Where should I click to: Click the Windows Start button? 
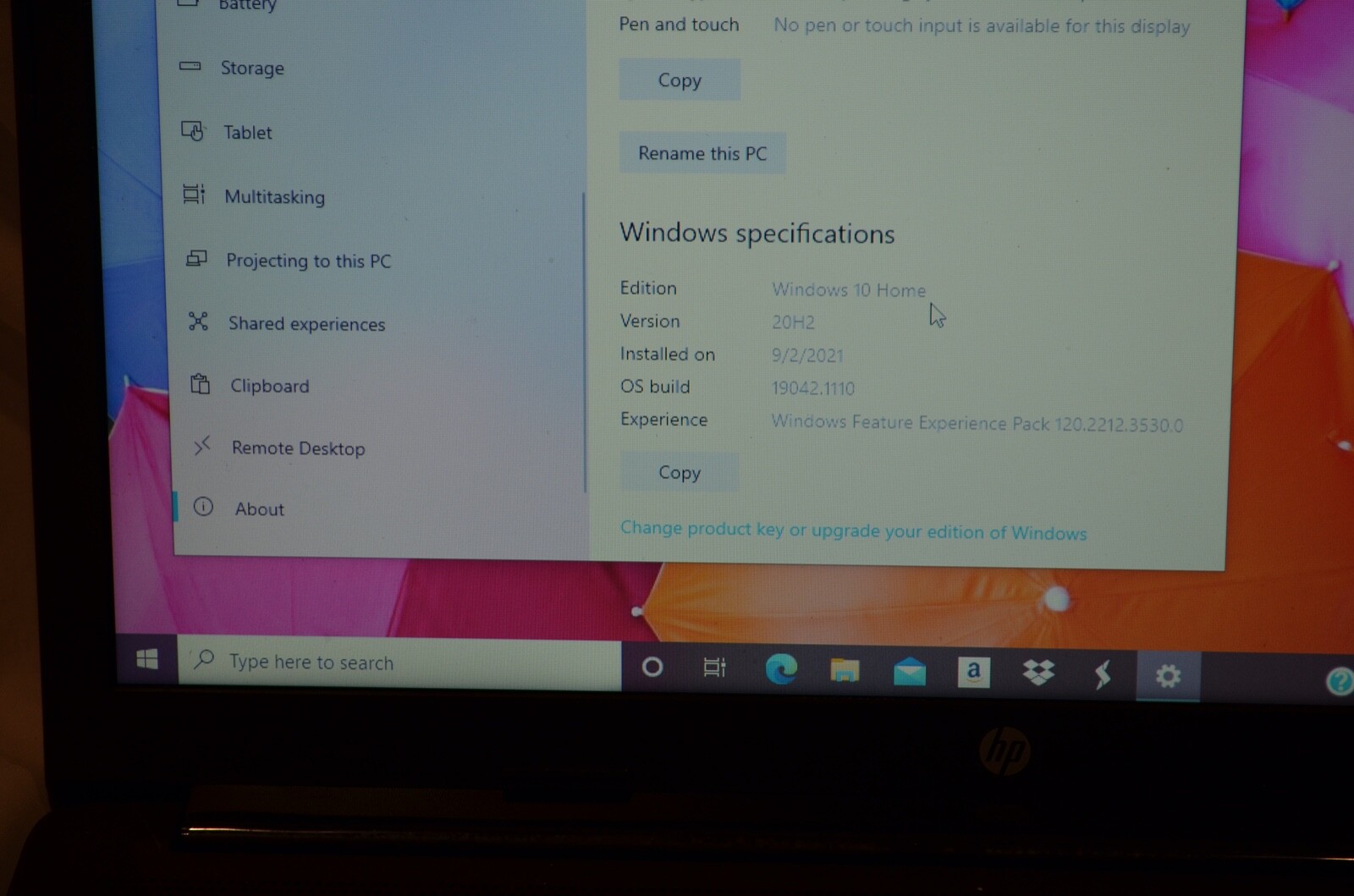(147, 659)
